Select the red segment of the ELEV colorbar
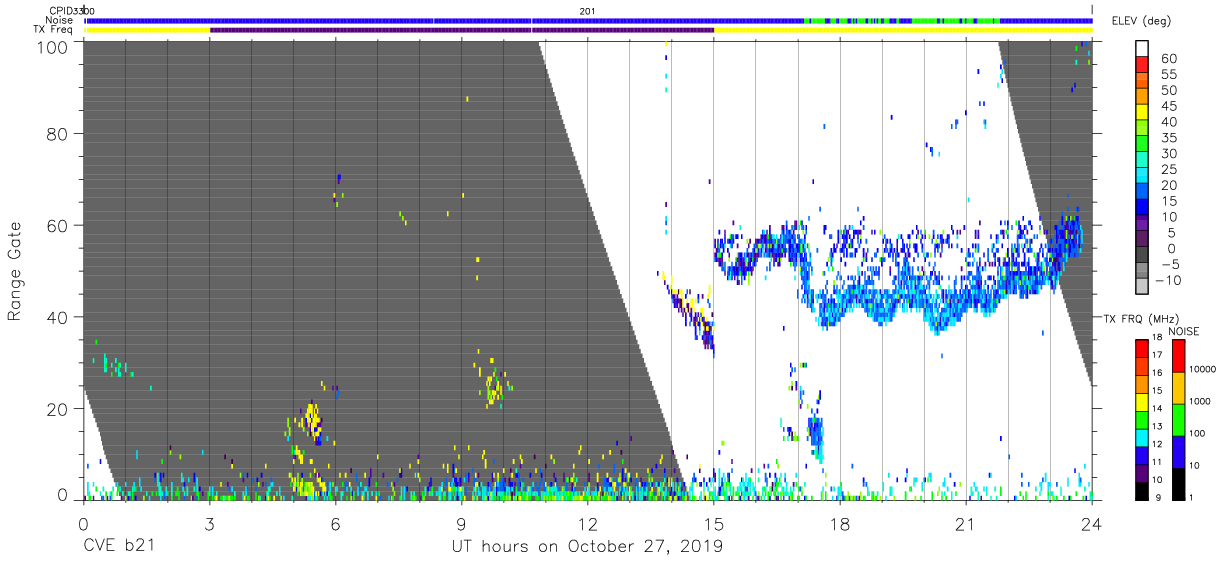This screenshot has height=567, width=1228. click(x=1143, y=65)
